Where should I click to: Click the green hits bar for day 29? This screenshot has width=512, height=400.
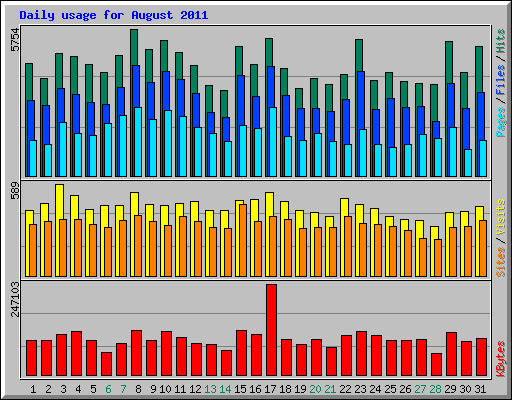(449, 62)
